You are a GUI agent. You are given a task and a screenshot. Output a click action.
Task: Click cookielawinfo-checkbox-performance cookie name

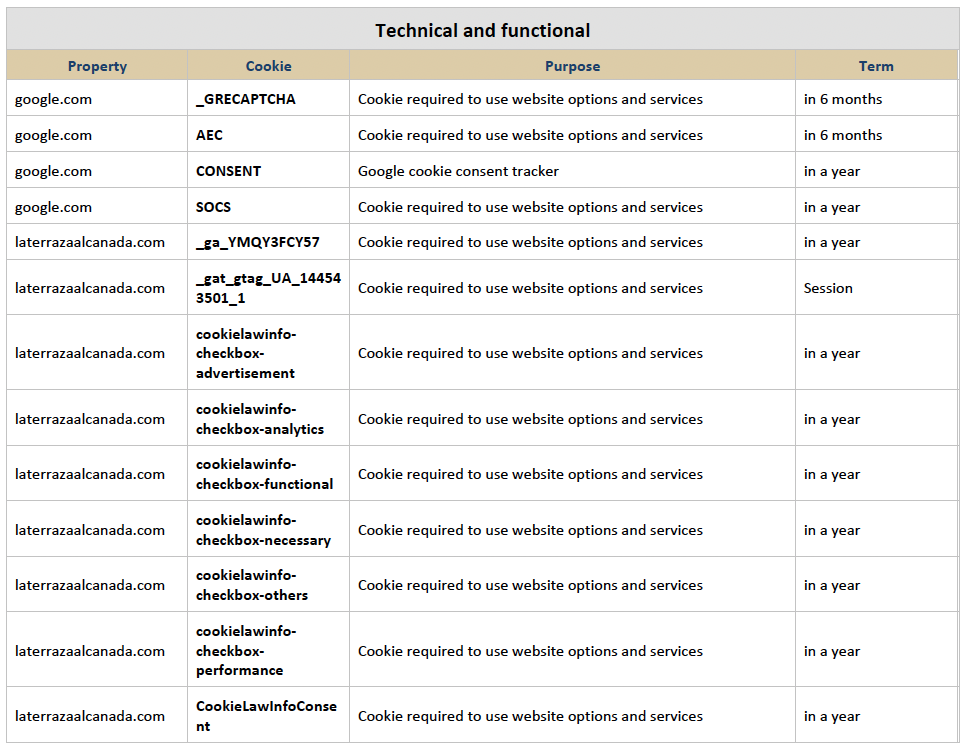[246, 651]
